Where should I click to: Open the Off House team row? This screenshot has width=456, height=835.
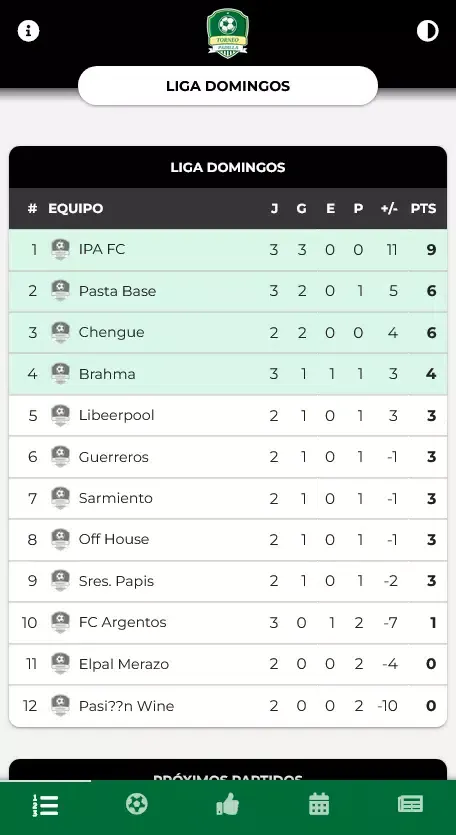228,539
